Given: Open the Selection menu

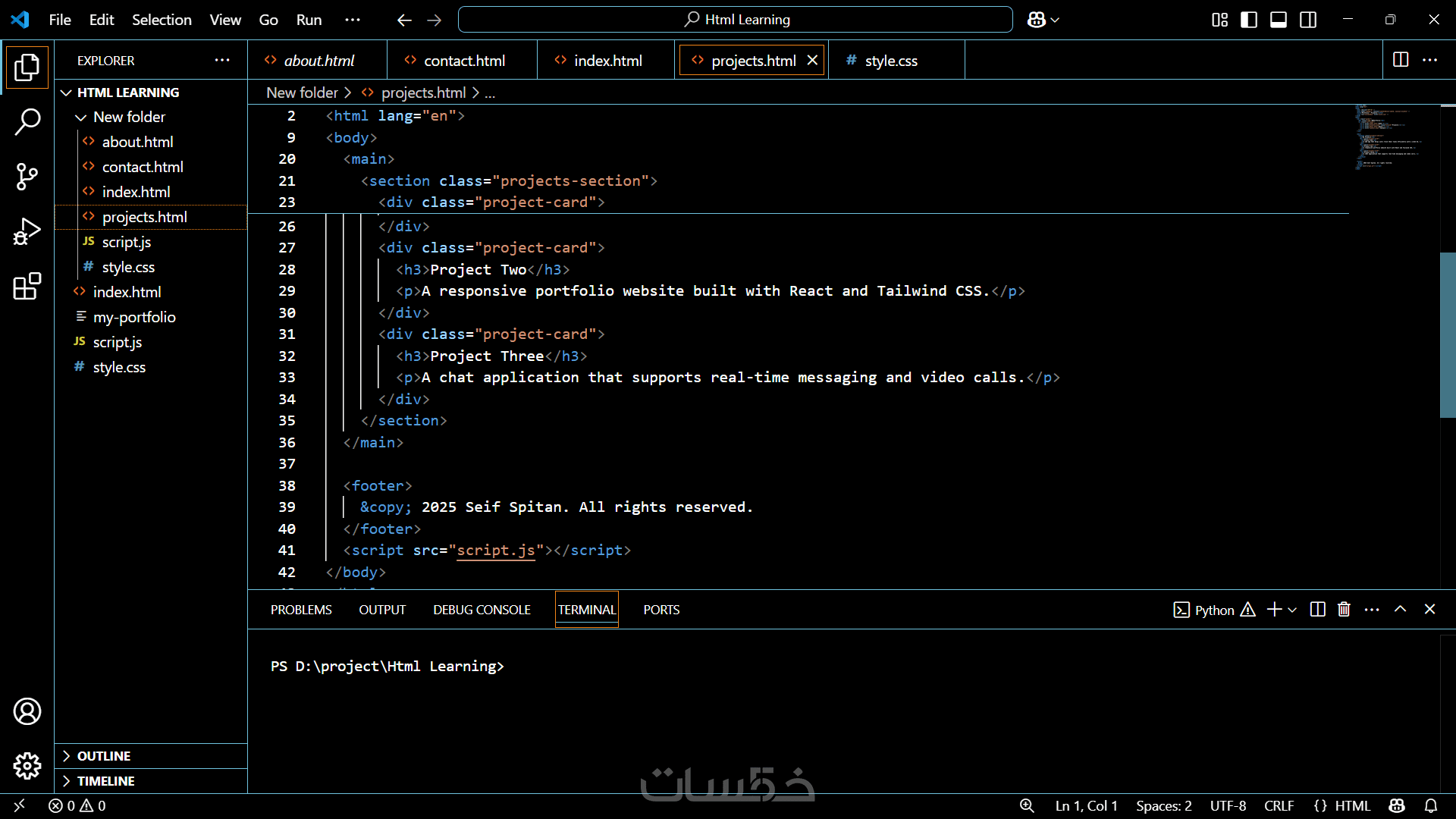Looking at the screenshot, I should pyautogui.click(x=162, y=20).
